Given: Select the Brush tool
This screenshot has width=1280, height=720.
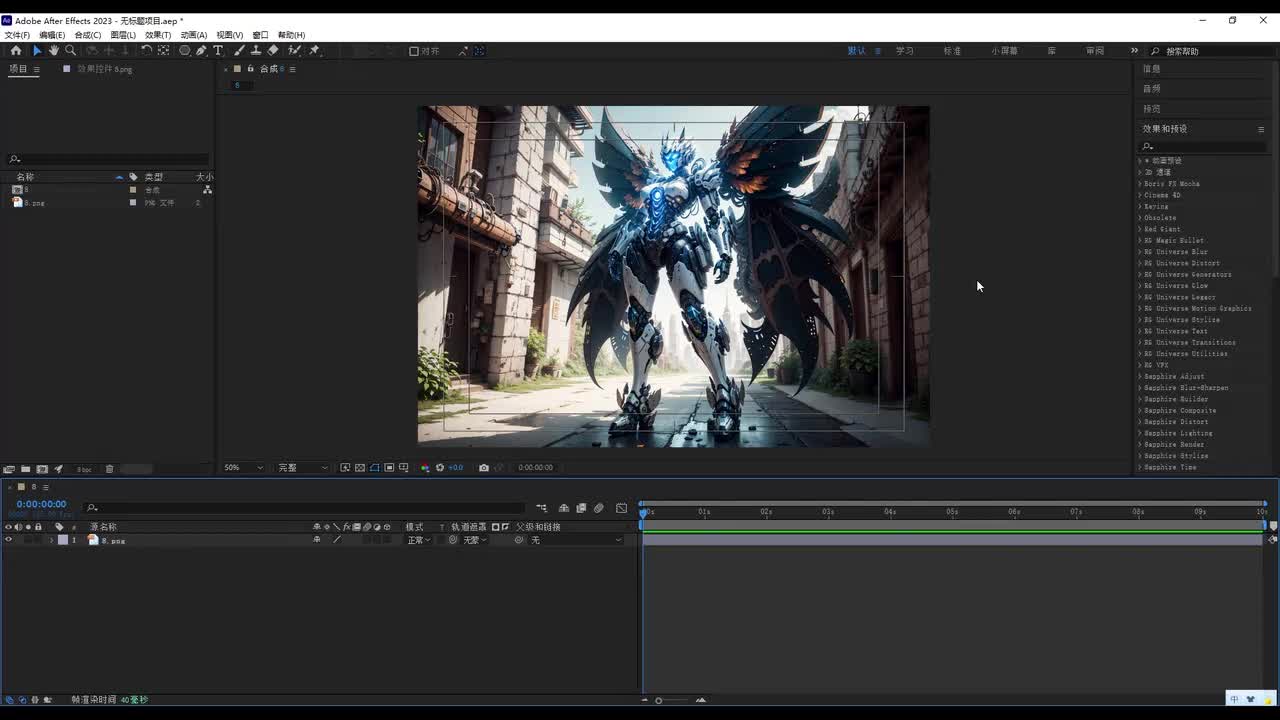Looking at the screenshot, I should tap(239, 50).
